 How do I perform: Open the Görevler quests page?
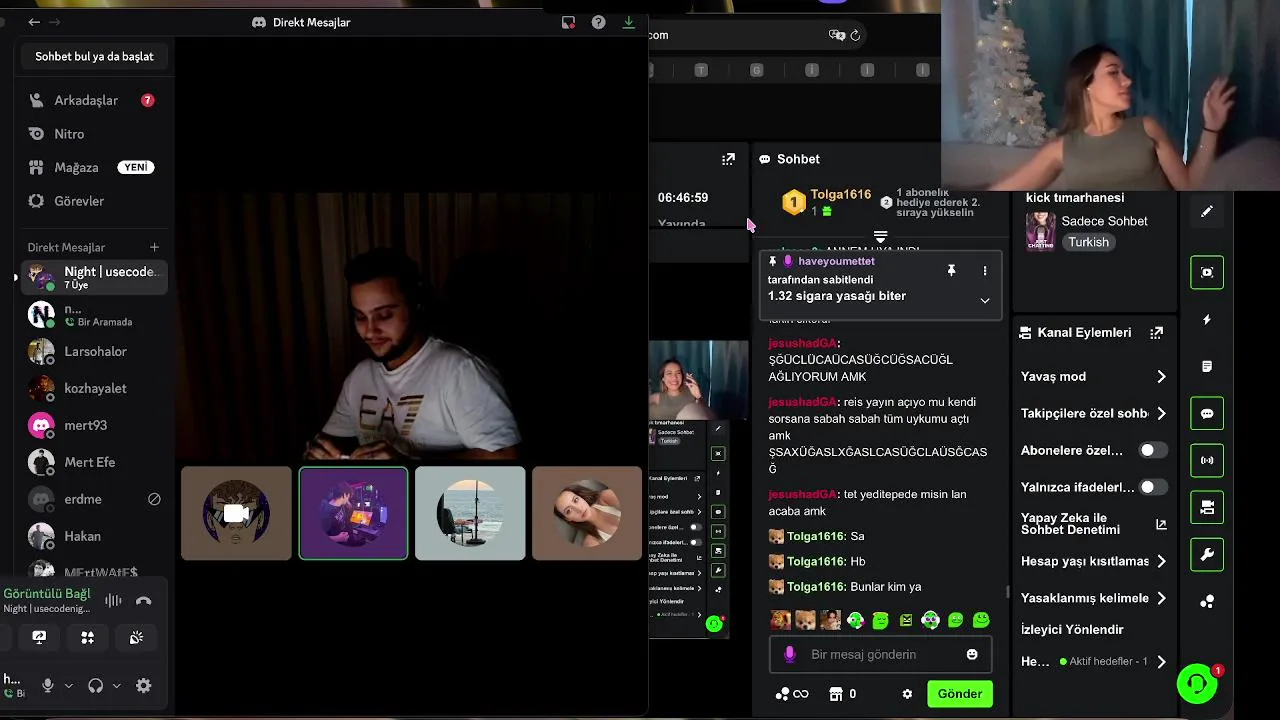[x=92, y=201]
